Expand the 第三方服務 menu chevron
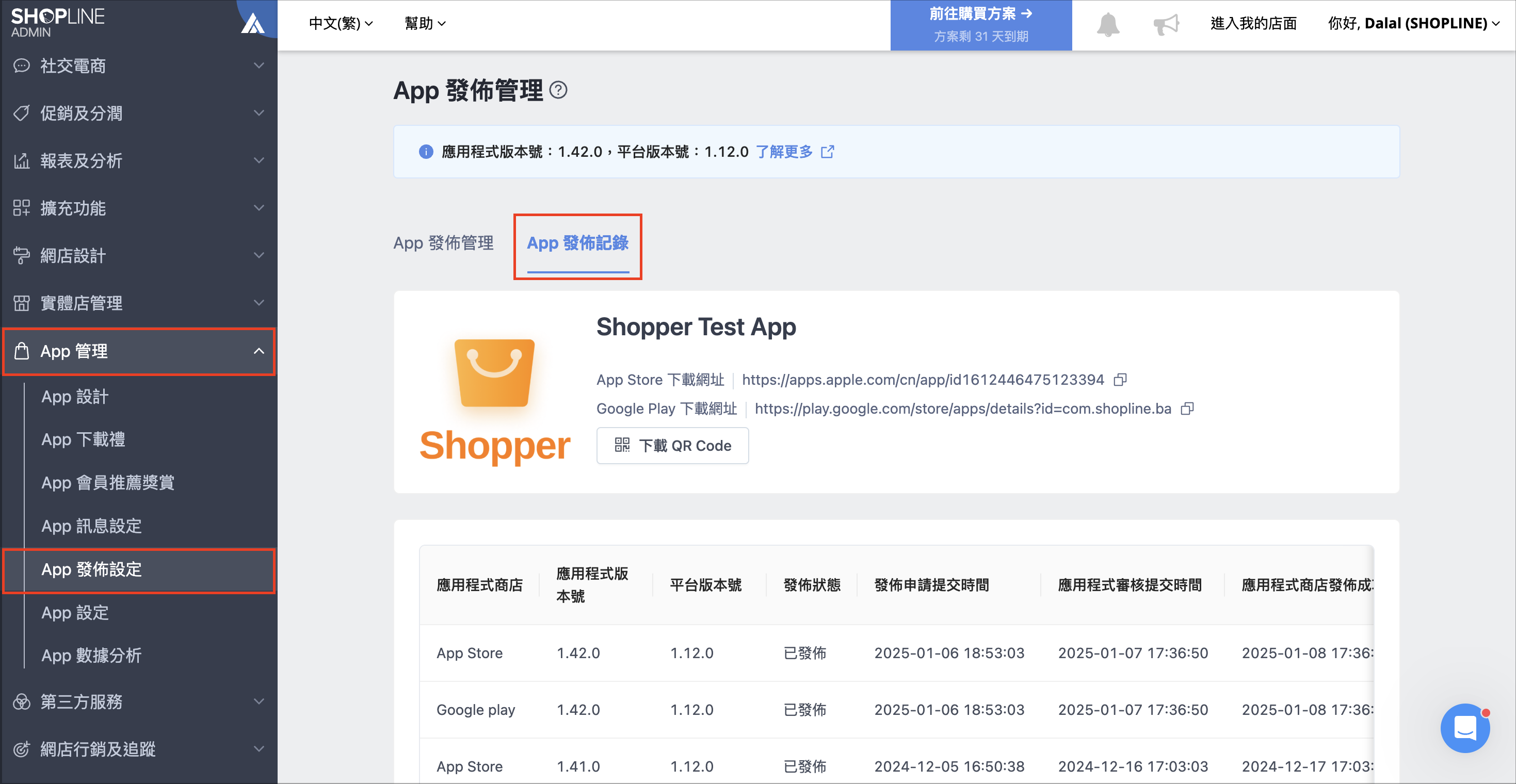This screenshot has height=784, width=1516. click(259, 701)
